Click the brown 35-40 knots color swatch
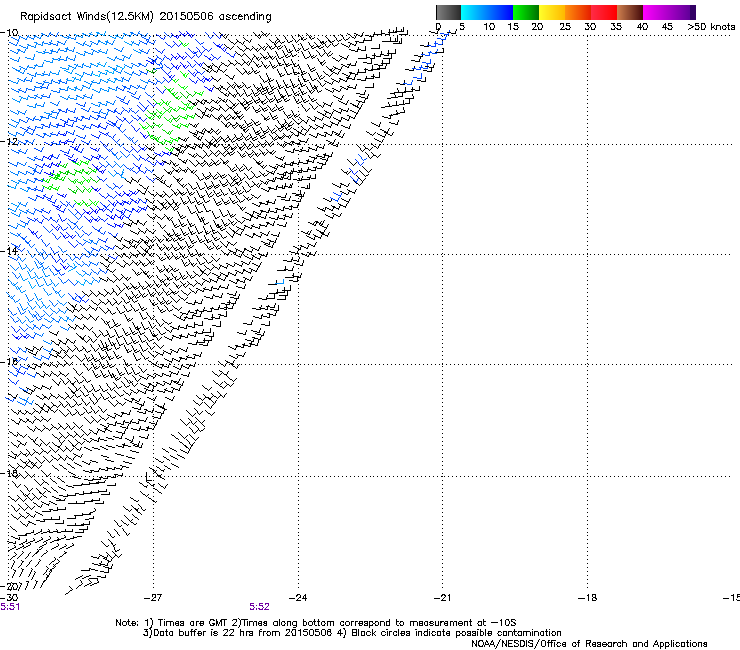The width and height of the screenshot is (740, 650). (630, 12)
